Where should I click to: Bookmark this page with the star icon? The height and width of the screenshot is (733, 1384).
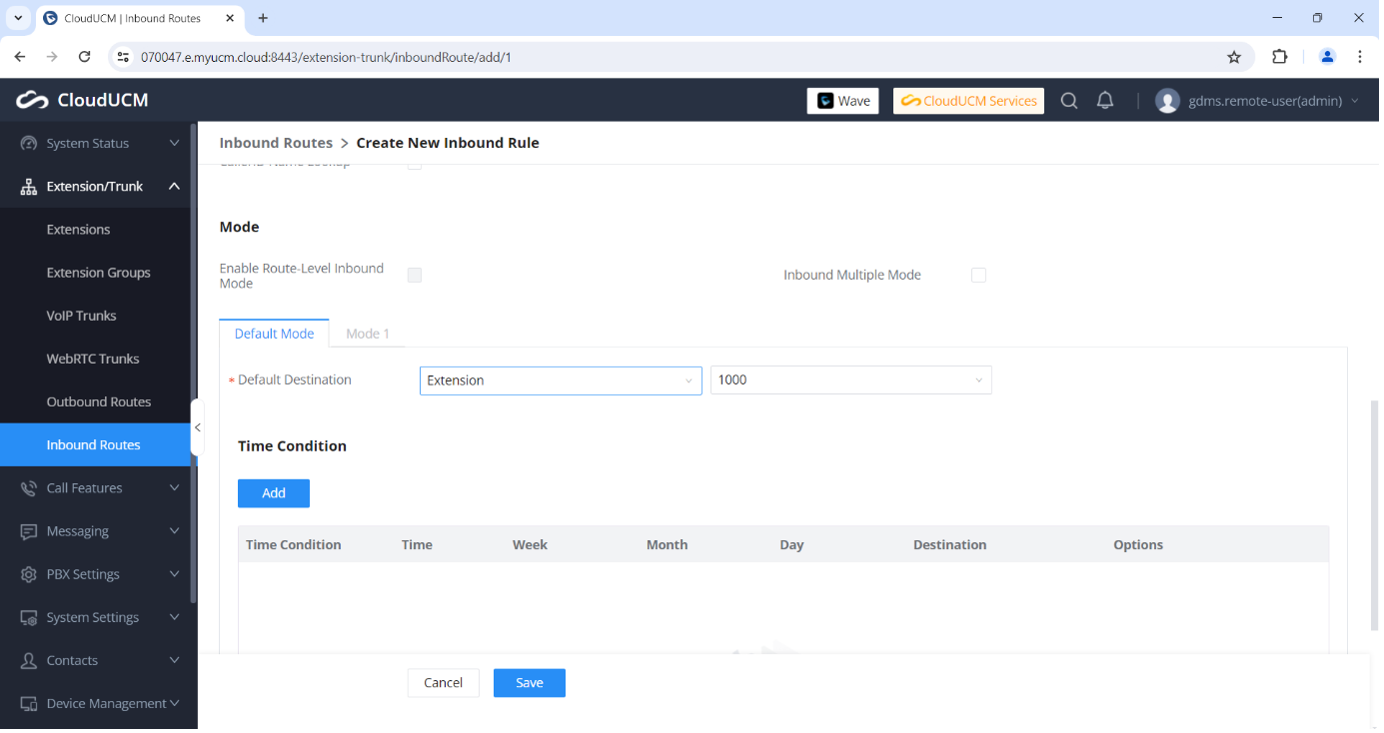click(x=1234, y=57)
